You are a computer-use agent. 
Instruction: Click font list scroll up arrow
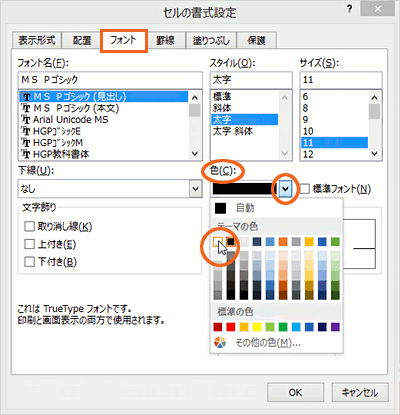pyautogui.click(x=195, y=97)
